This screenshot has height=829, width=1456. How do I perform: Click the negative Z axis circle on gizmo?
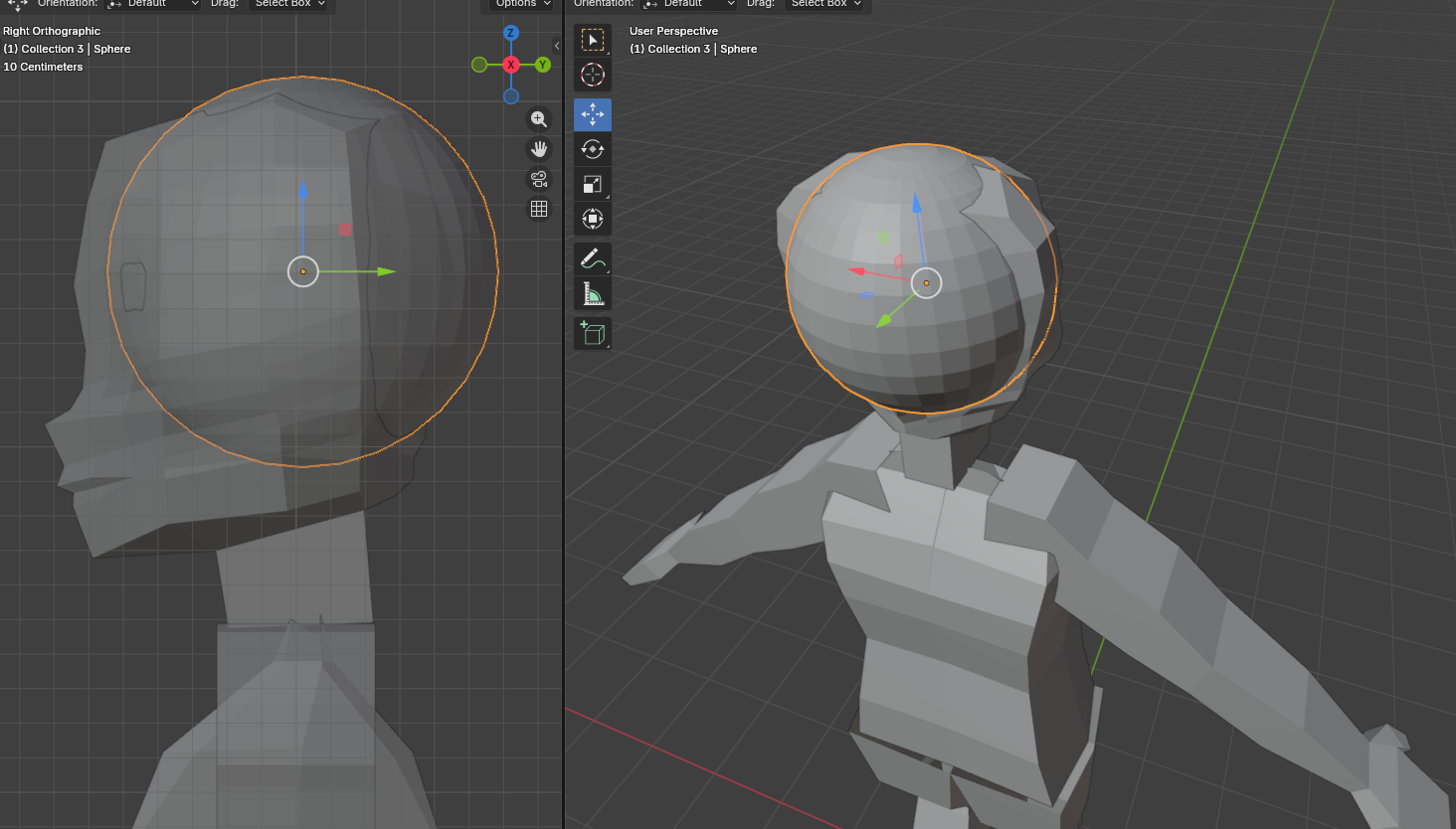(x=511, y=96)
